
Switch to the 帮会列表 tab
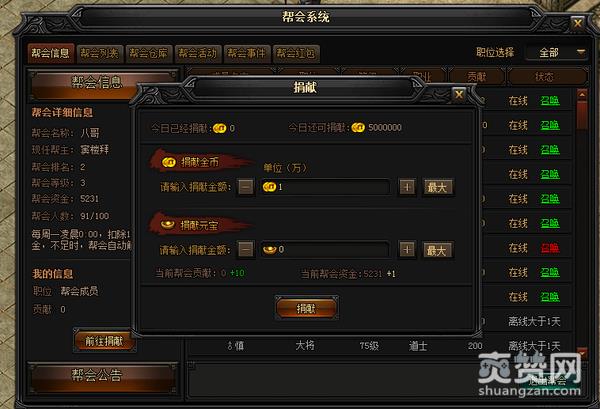tap(99, 54)
